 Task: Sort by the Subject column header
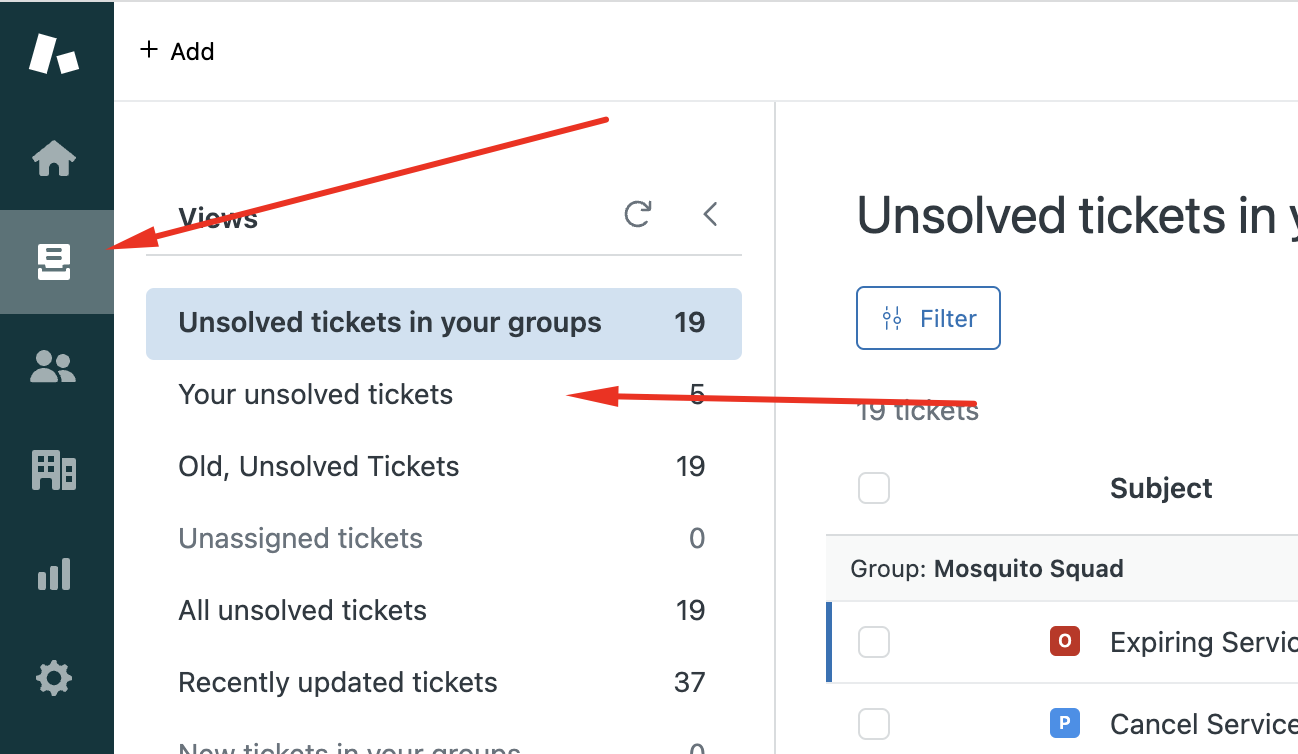tap(1161, 488)
